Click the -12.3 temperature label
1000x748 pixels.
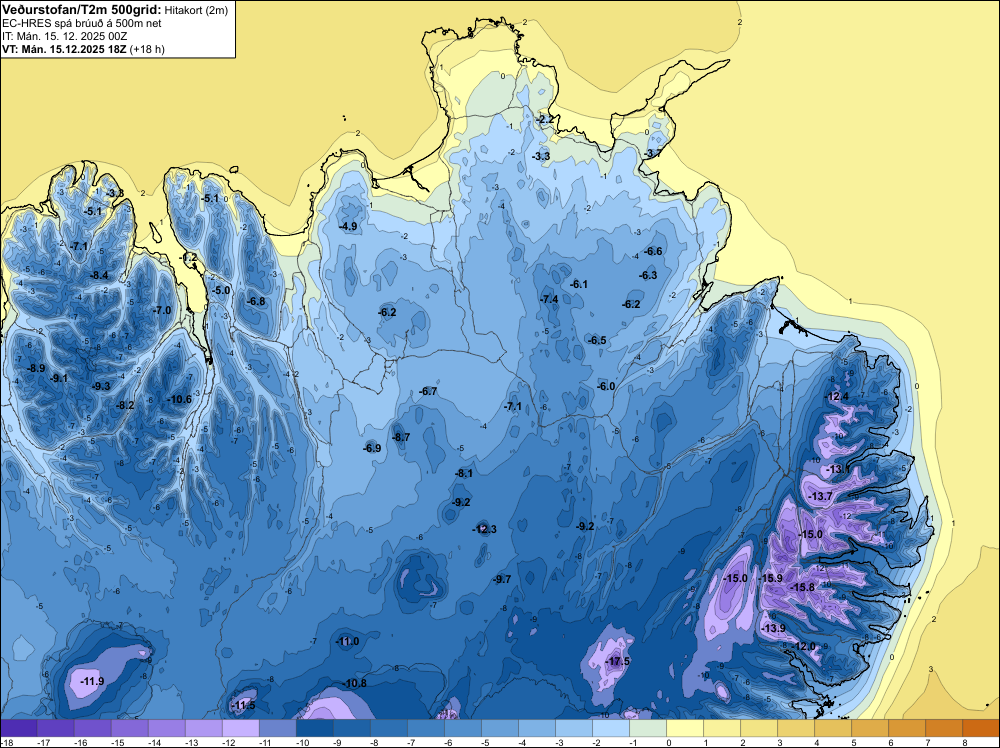[484, 529]
